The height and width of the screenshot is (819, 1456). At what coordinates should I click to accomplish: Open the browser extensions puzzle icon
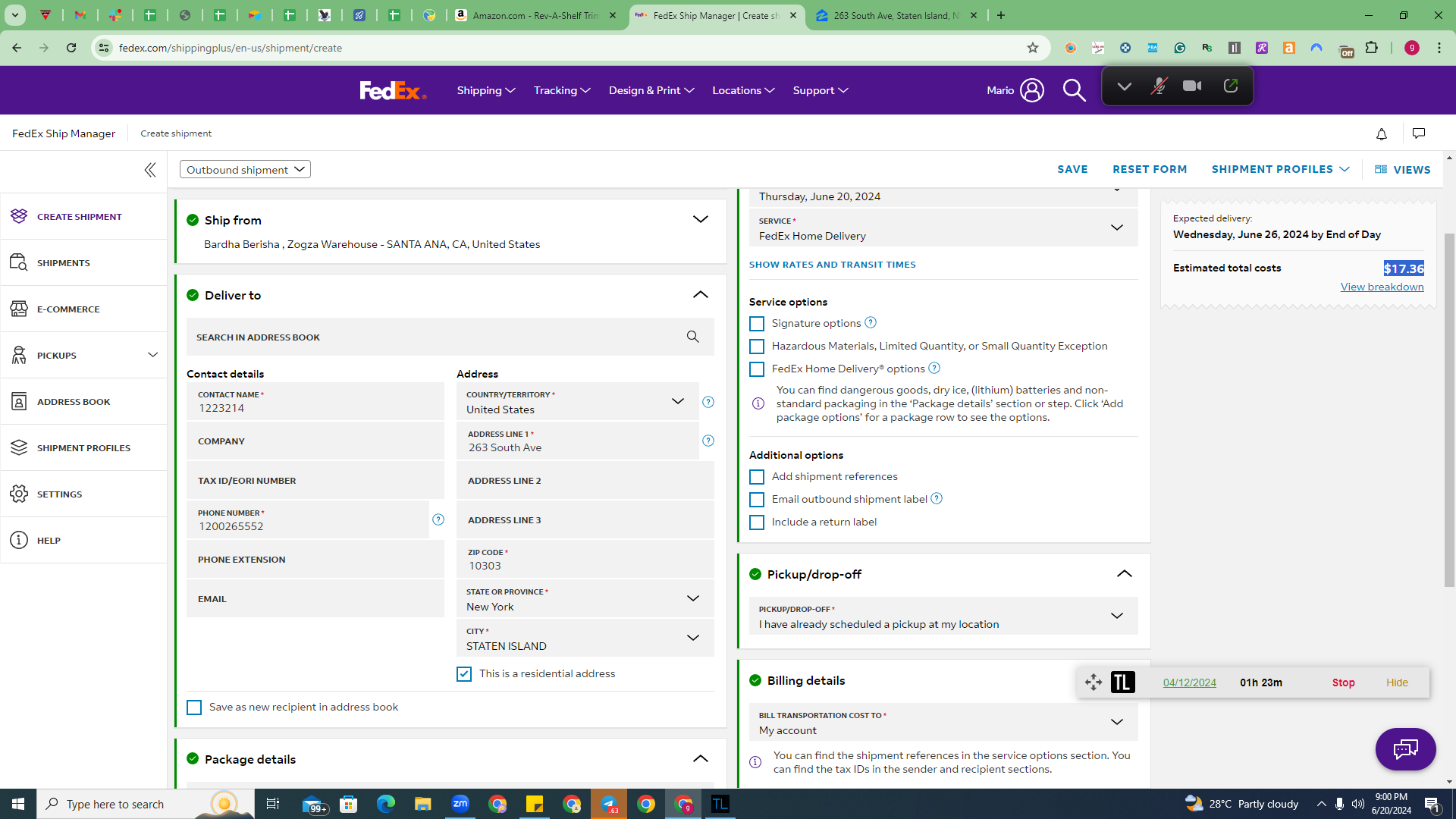1371,48
